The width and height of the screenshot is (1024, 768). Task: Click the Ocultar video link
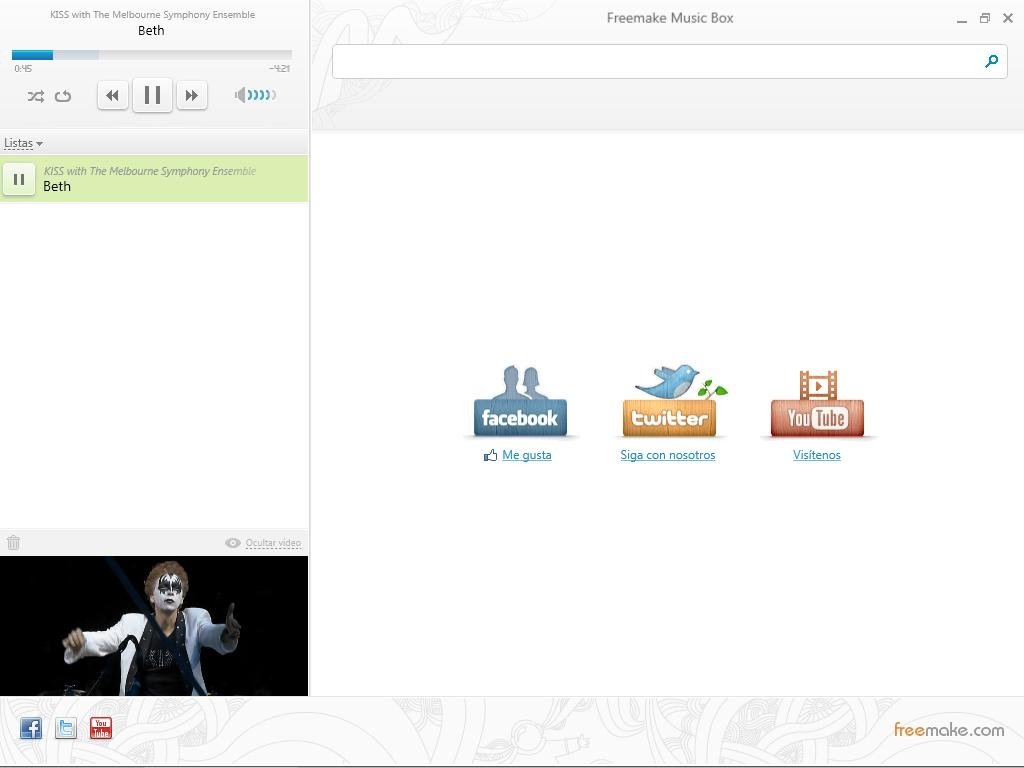point(273,543)
